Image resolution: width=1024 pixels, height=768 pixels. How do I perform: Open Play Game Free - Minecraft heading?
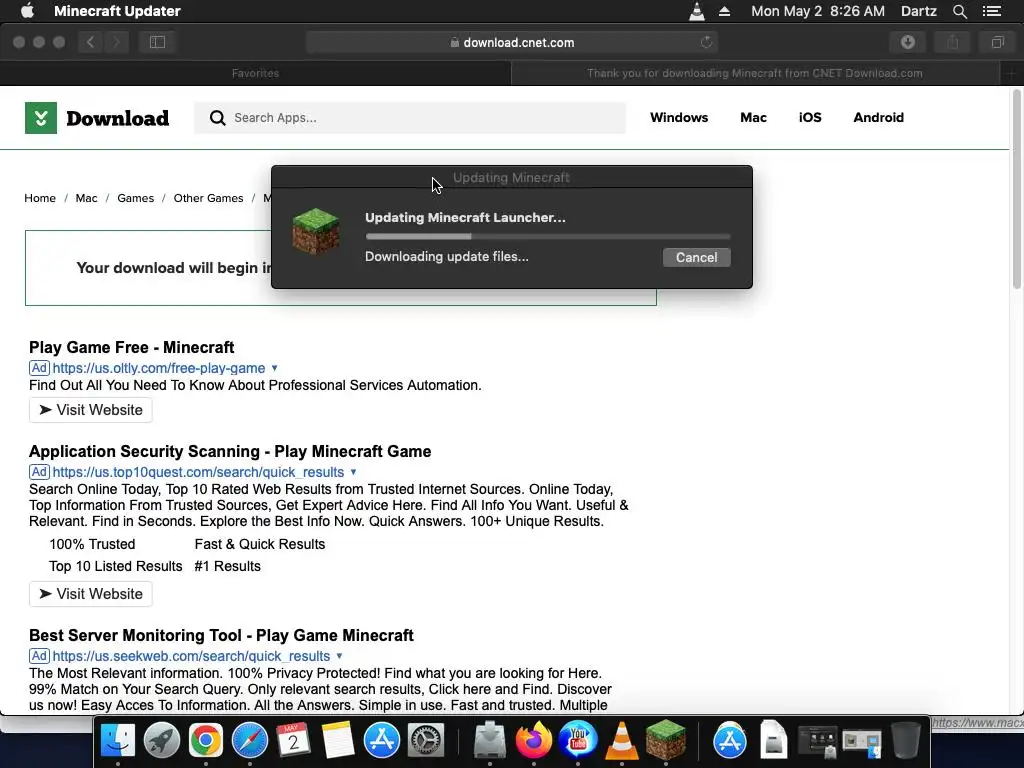coord(131,347)
